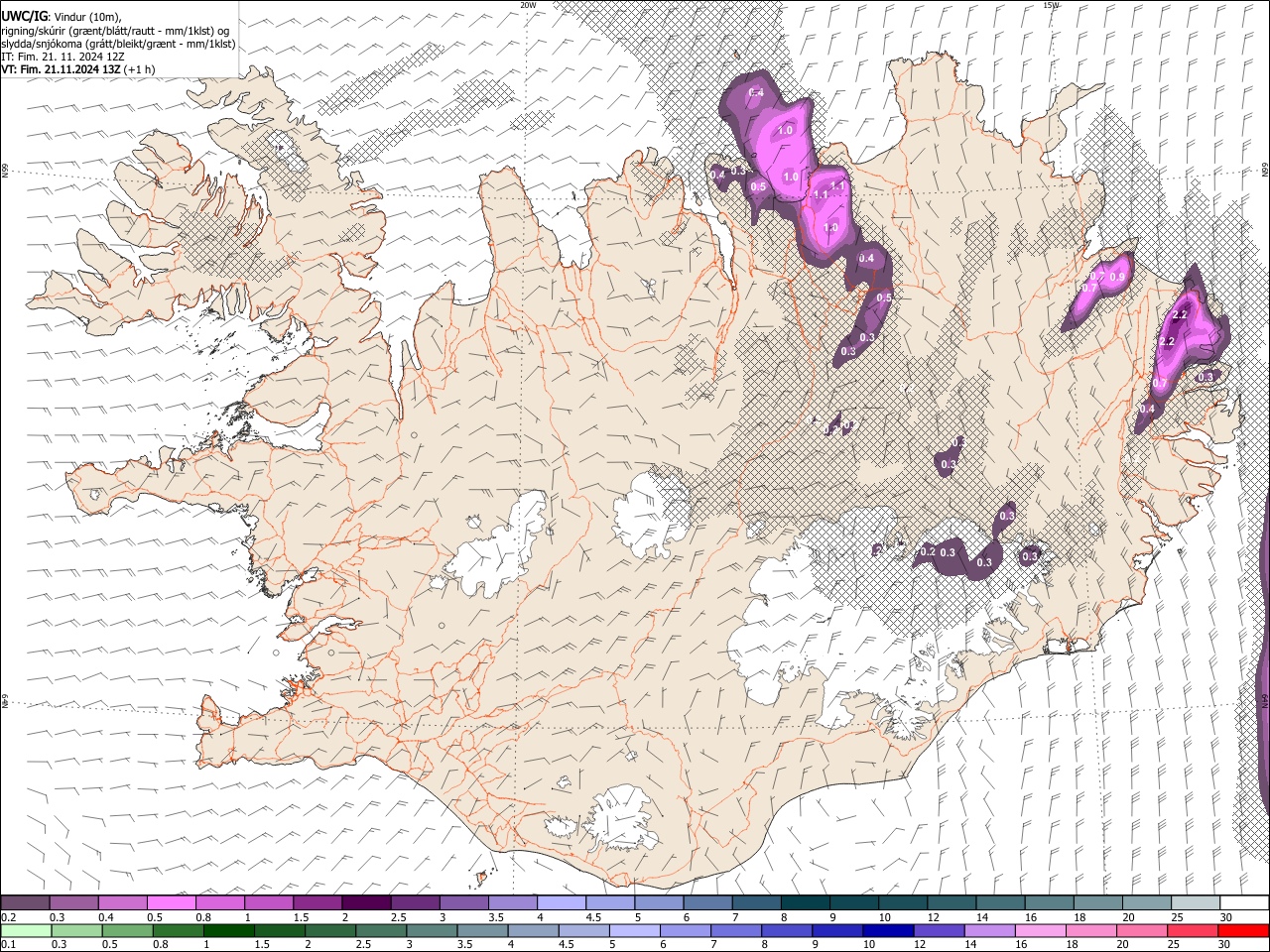
Task: Click the lower legend label '0.1'
Action: coord(9,945)
